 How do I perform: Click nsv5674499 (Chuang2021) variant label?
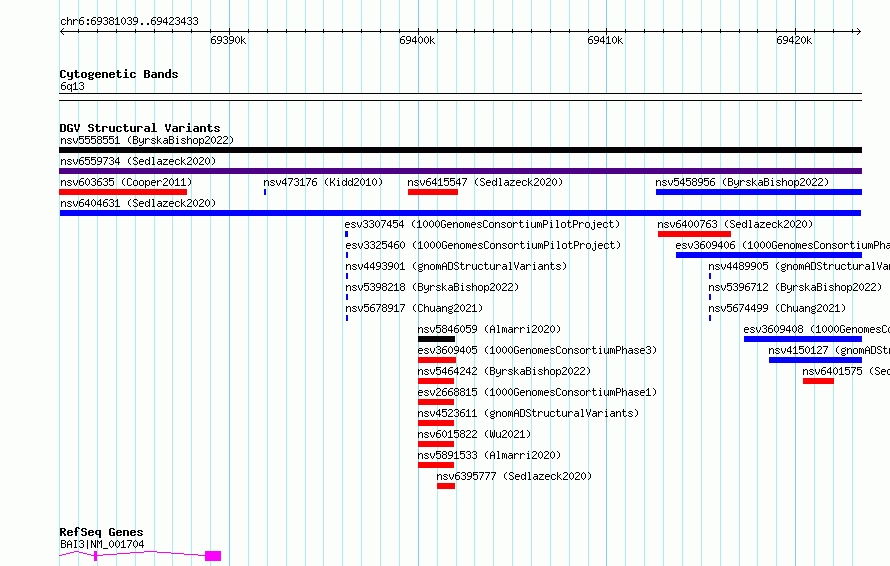coord(777,308)
